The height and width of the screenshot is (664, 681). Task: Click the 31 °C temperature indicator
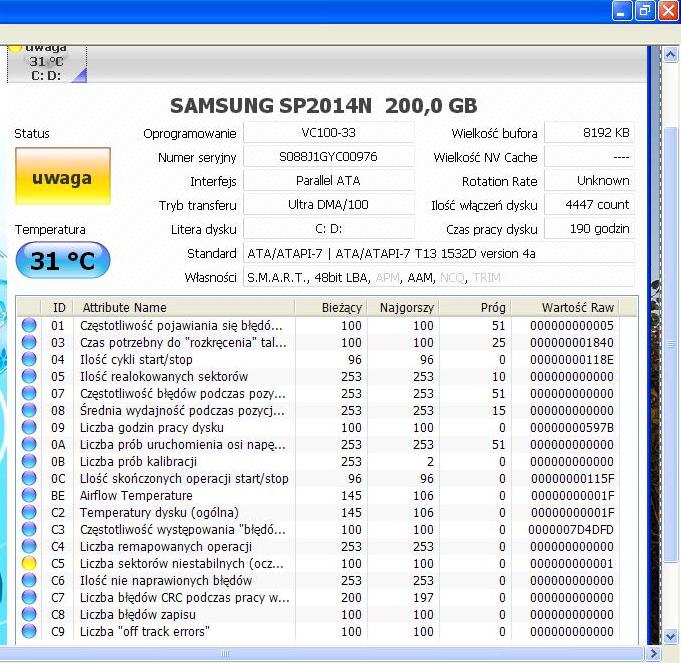click(x=63, y=260)
